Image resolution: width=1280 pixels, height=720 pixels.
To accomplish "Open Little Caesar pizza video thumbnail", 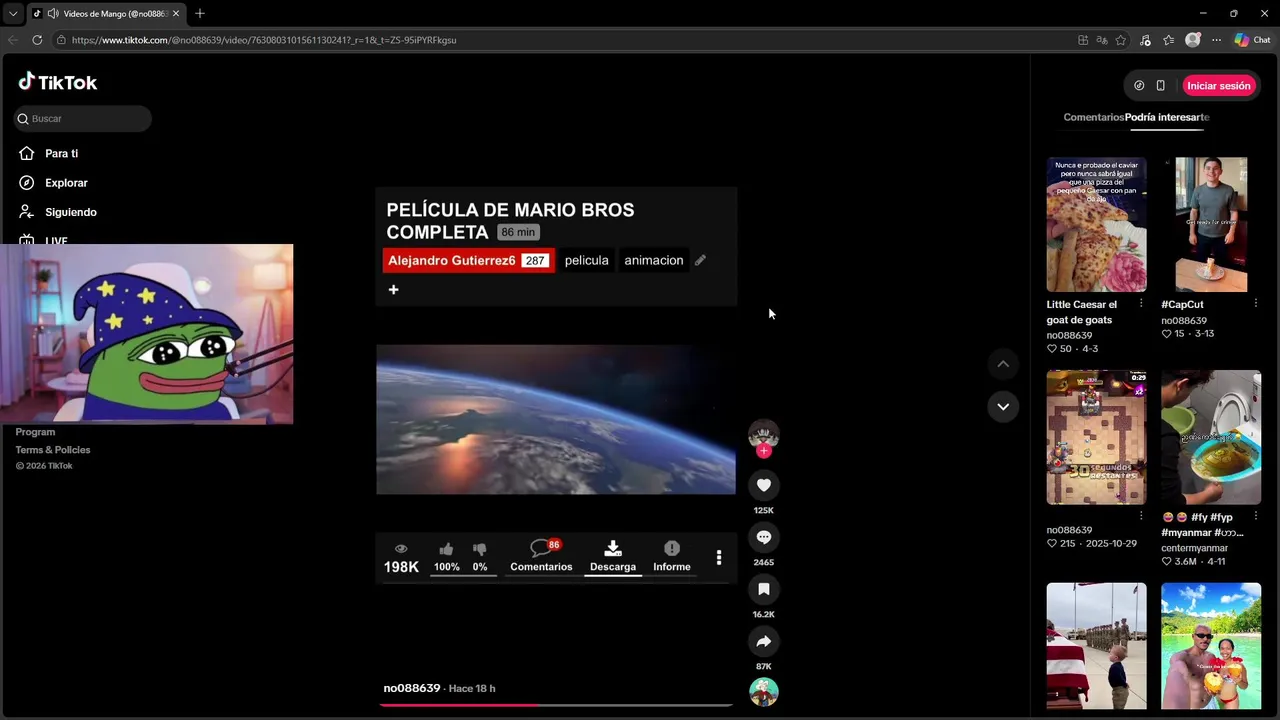I will point(1096,224).
